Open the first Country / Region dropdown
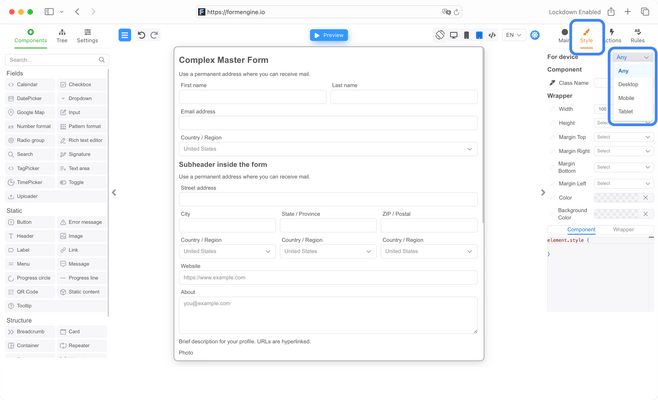Viewport: 658px width, 400px height. 328,149
